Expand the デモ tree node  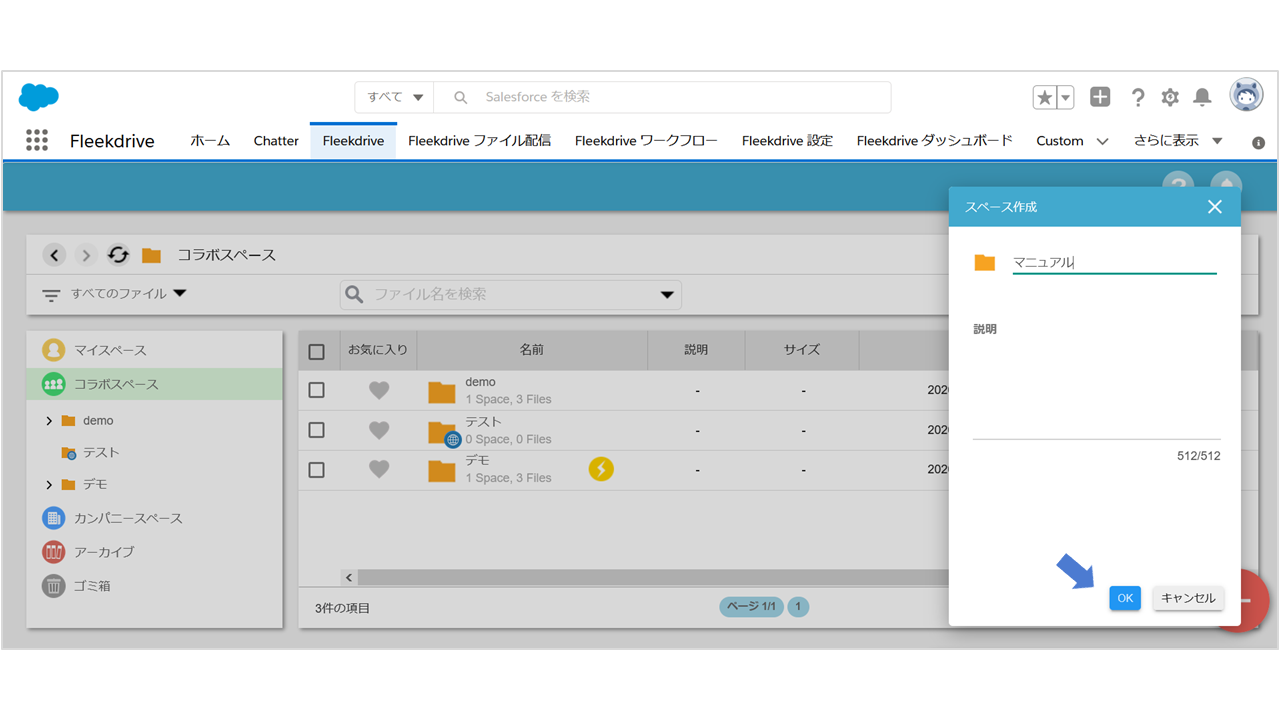pyautogui.click(x=49, y=485)
